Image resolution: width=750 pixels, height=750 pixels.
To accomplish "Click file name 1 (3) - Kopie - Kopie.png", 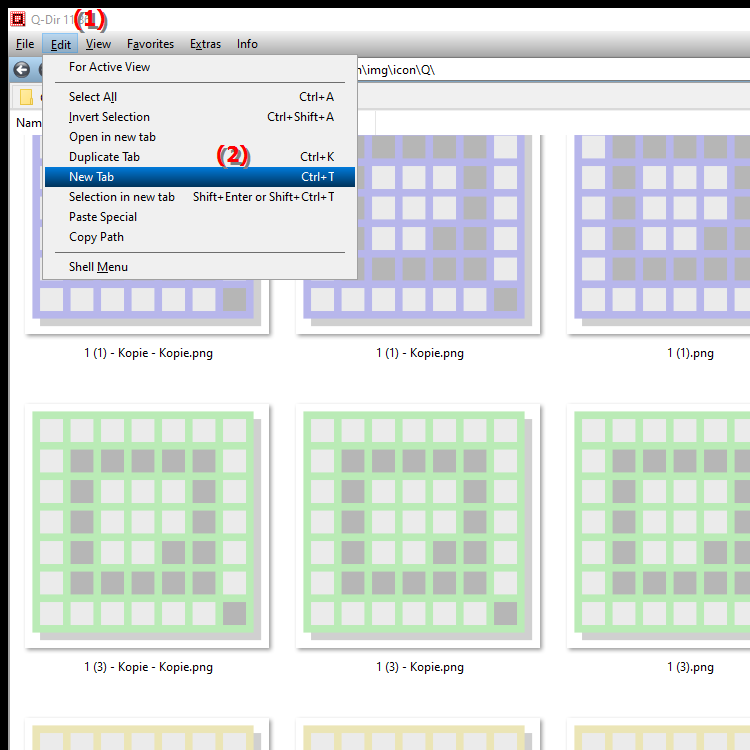I will [x=148, y=667].
